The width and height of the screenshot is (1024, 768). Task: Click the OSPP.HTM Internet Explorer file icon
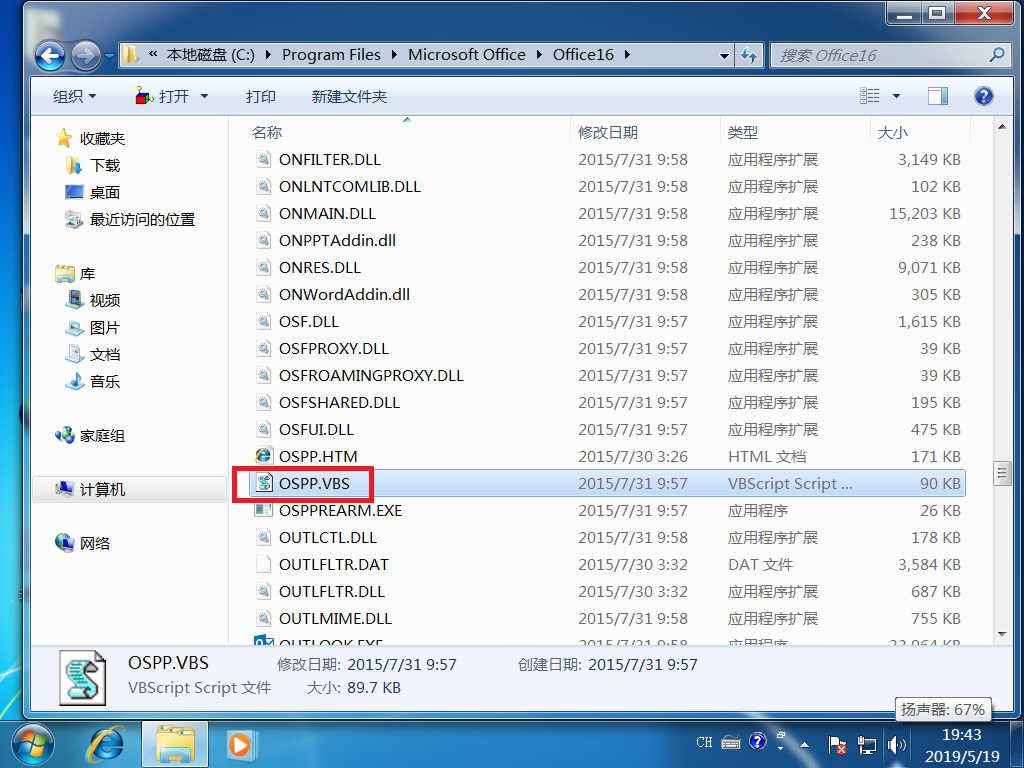click(263, 456)
